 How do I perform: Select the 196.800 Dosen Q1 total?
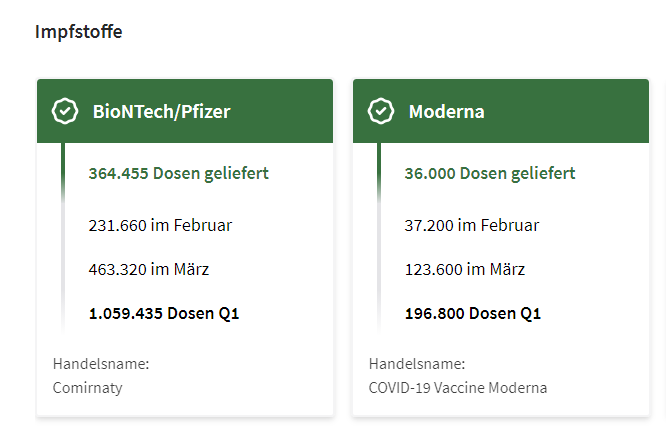point(473,313)
